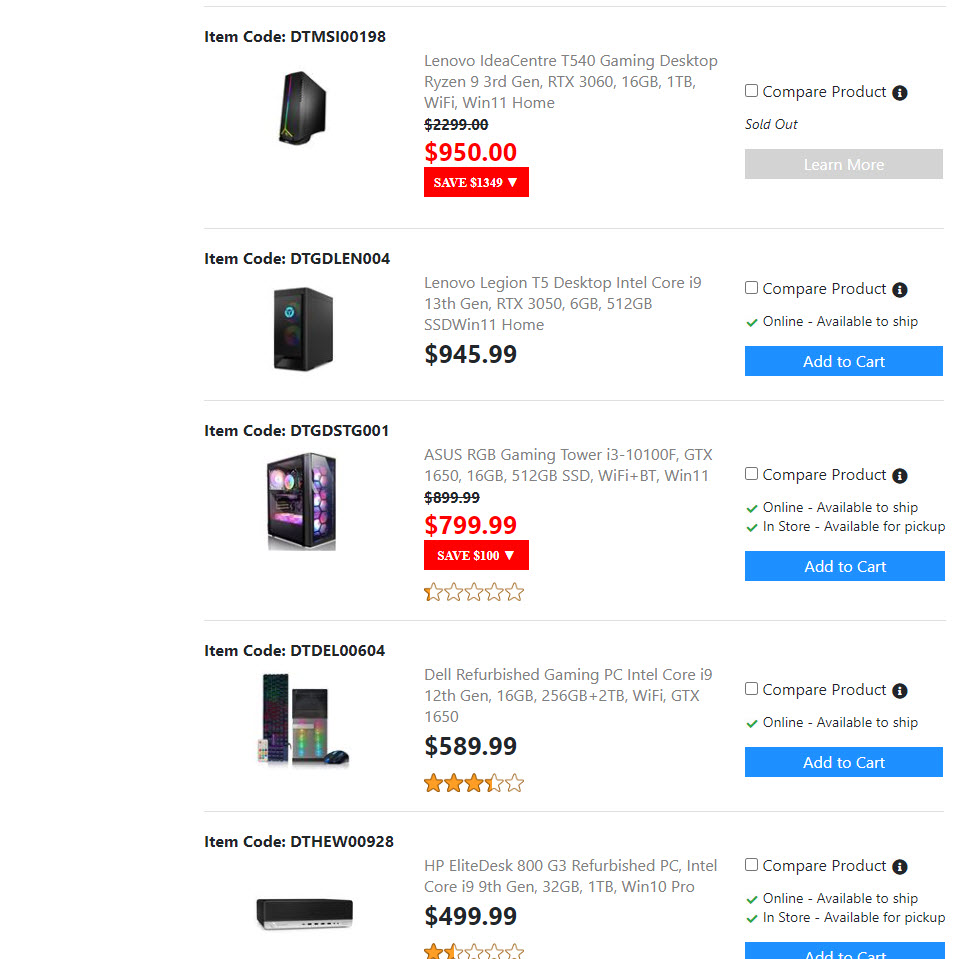Enable Compare Product for ASUS RGB Tower
The width and height of the screenshot is (969, 959).
(x=752, y=474)
